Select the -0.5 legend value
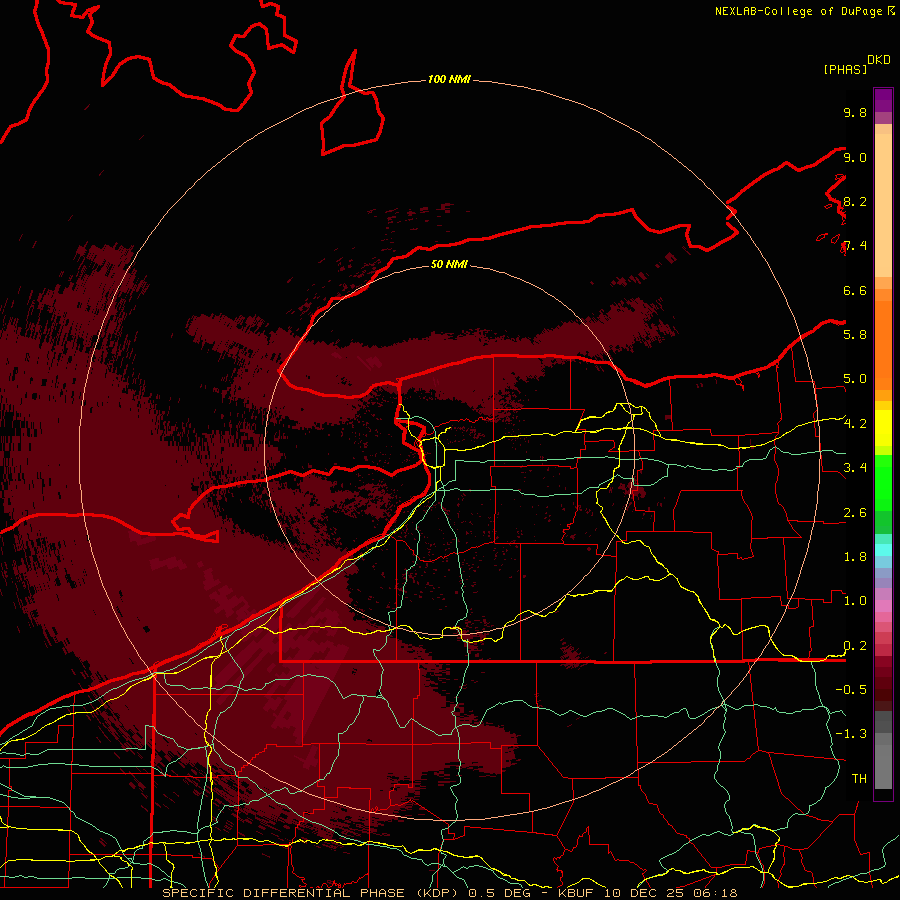900x900 pixels. (x=851, y=689)
